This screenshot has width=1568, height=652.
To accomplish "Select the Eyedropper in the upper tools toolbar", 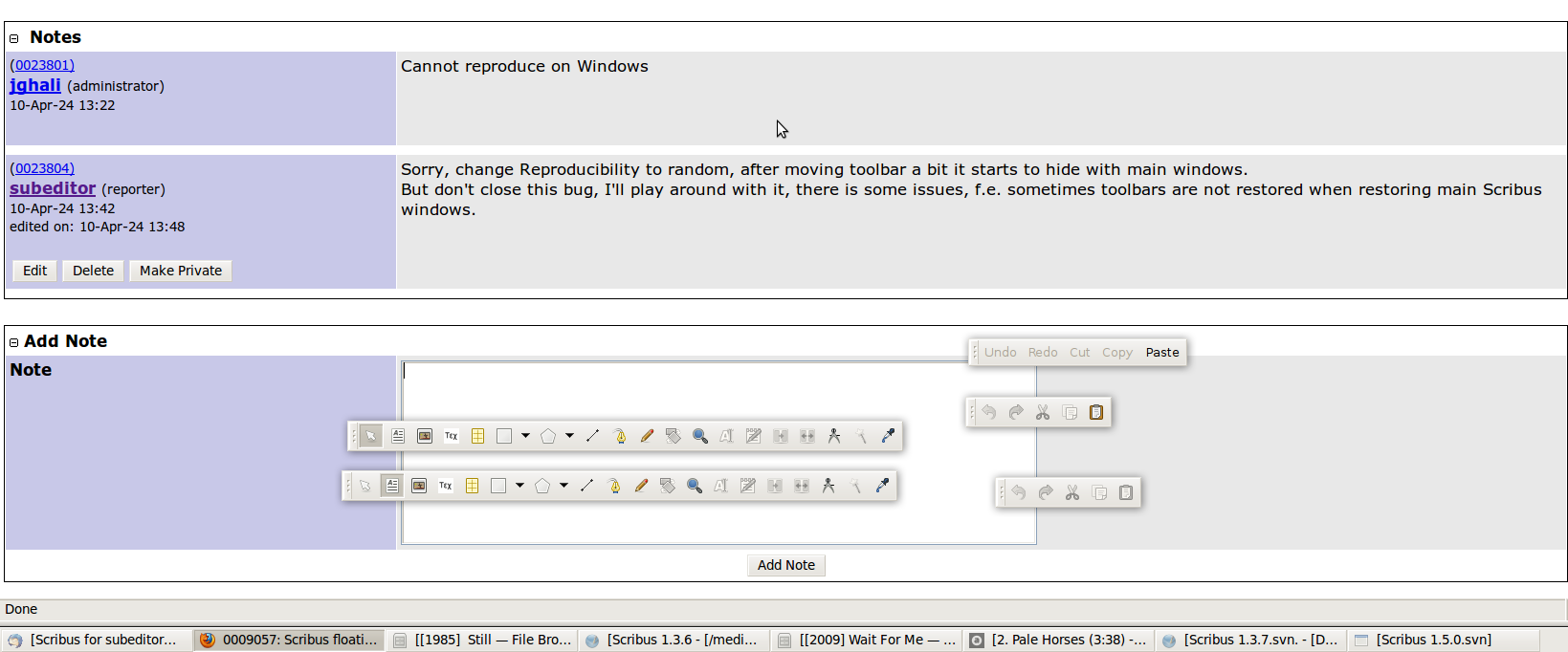I will 888,436.
